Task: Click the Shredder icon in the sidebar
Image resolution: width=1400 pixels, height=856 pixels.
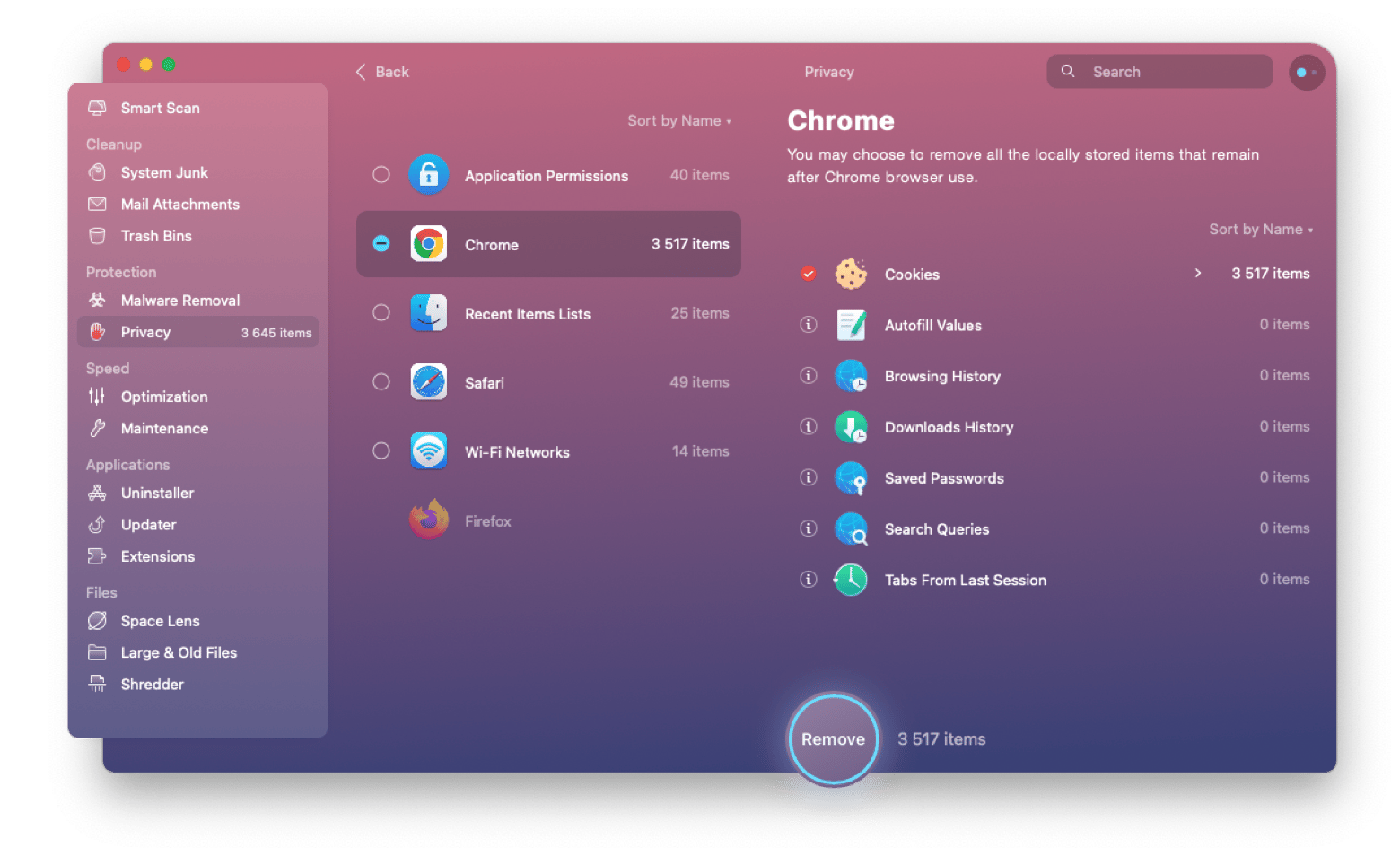Action: (97, 684)
